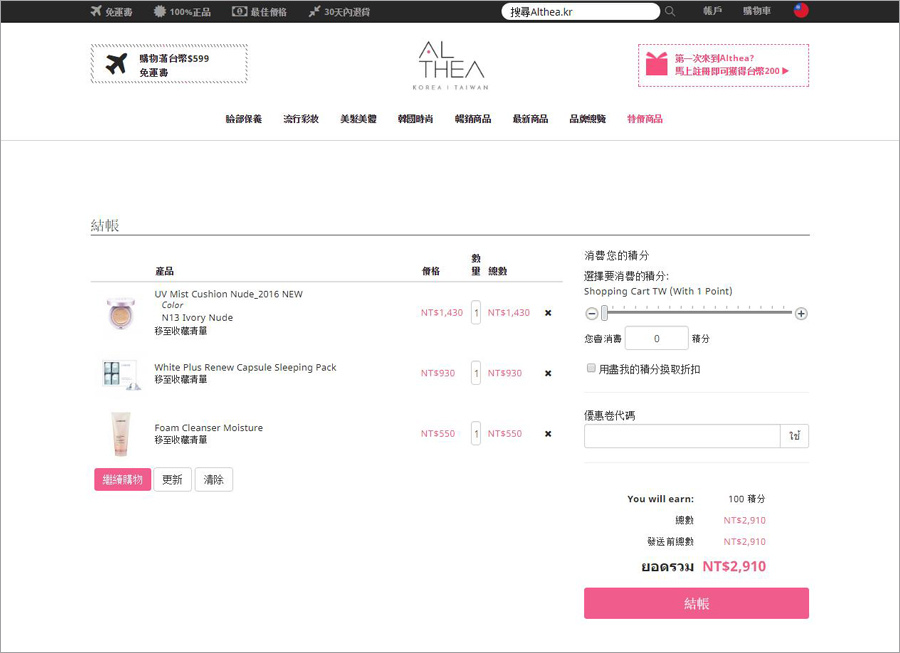Move White Plus Renew Capsule to wishlist
Screen dimensions: 900x653
181,379
